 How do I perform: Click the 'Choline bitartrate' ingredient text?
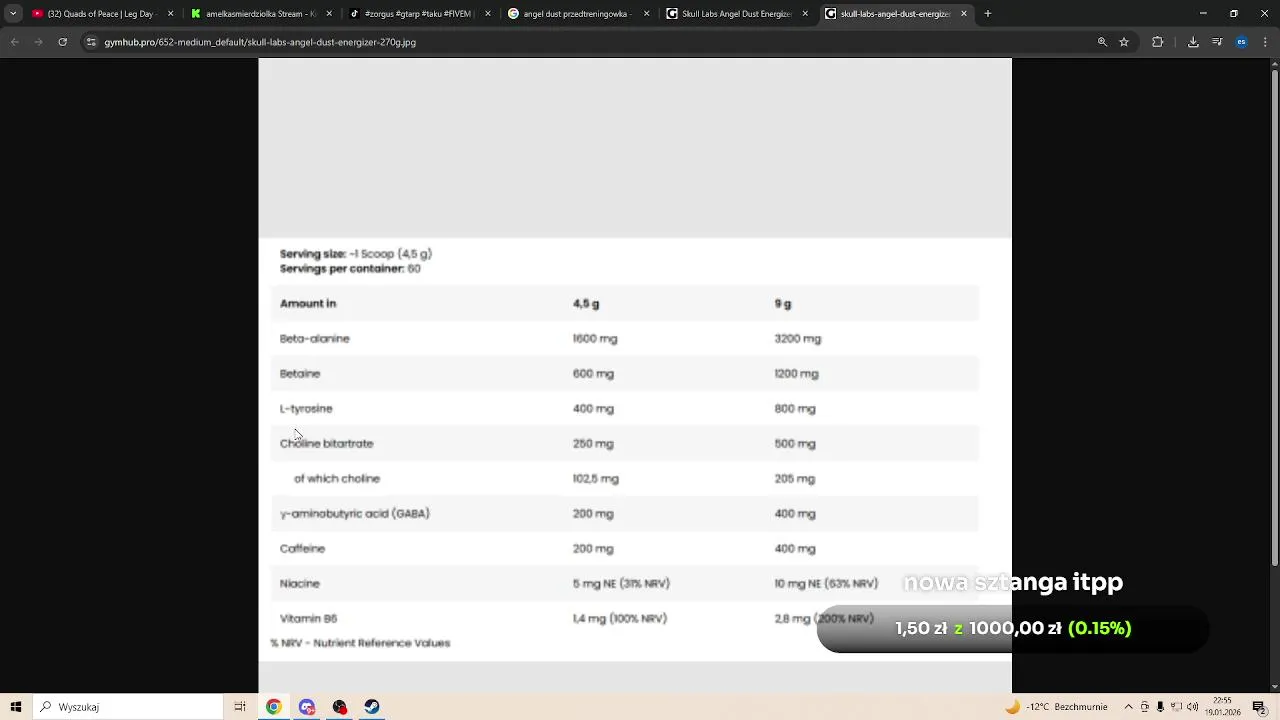pyautogui.click(x=326, y=444)
